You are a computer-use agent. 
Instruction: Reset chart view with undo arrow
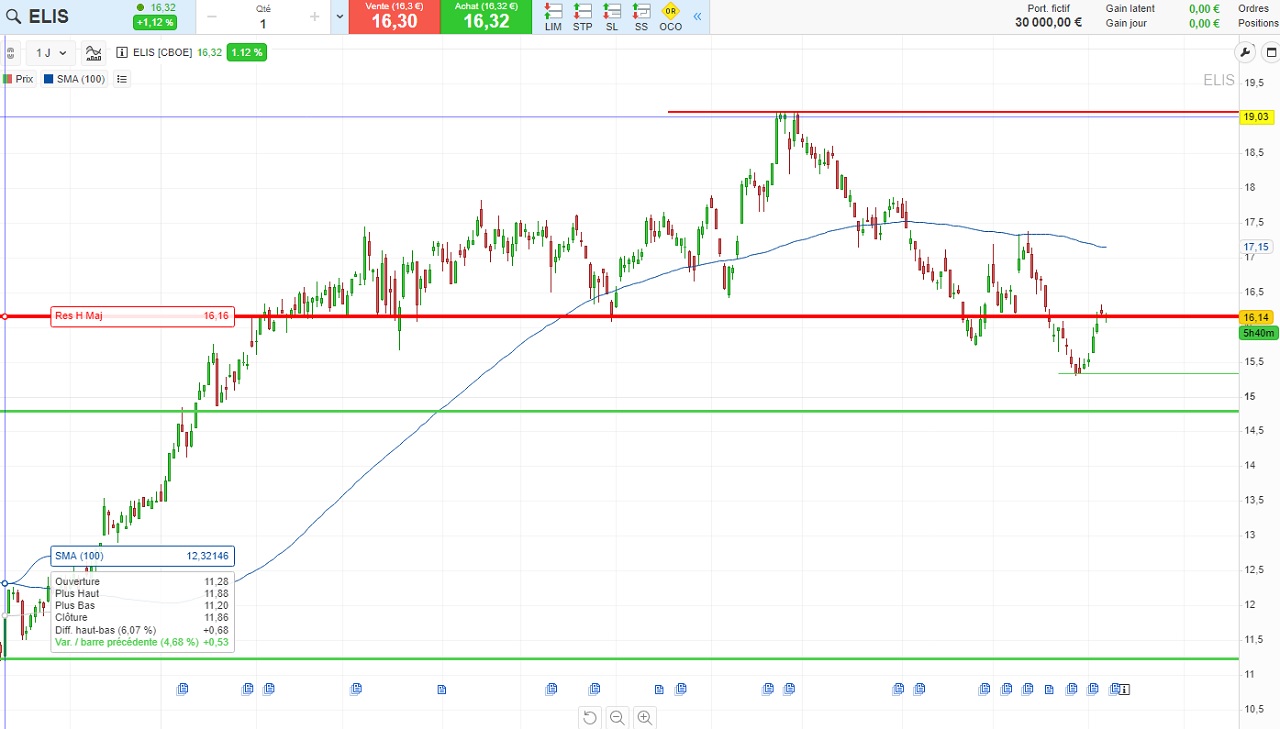coord(590,717)
